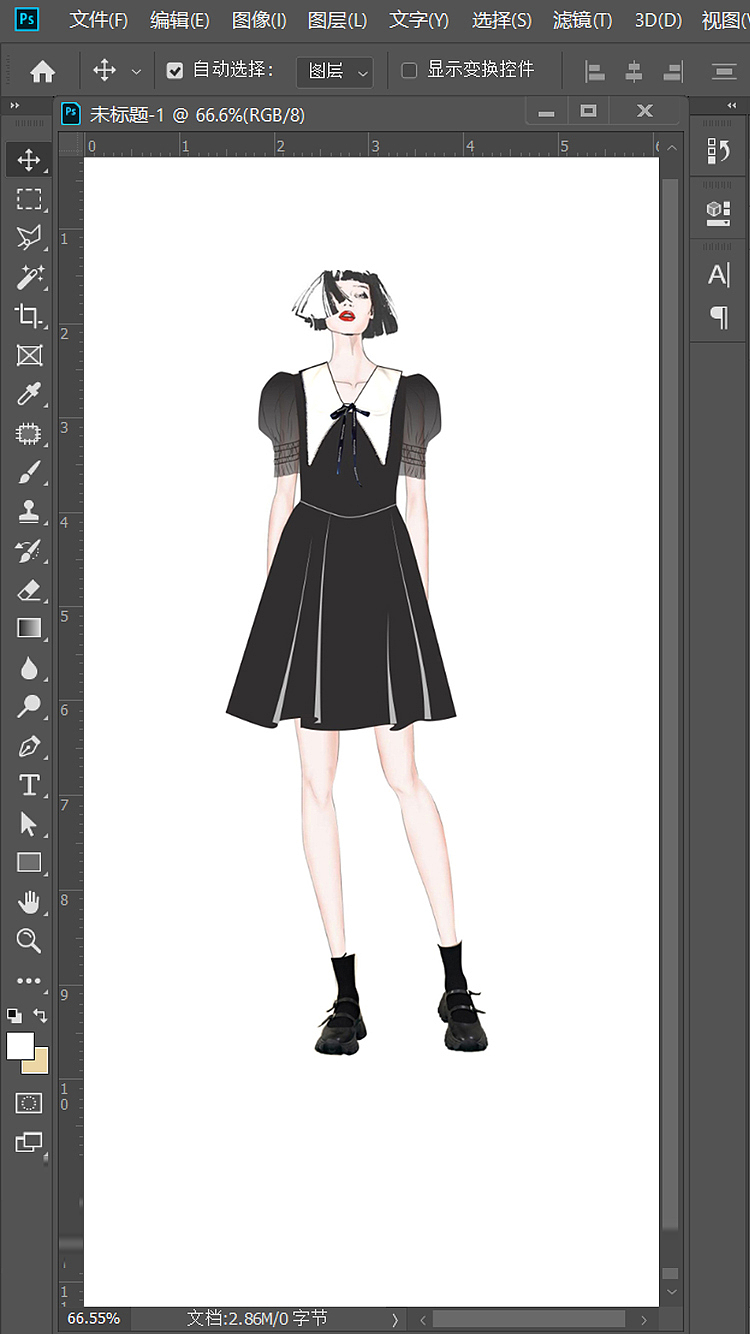
Task: Select the History Brush tool
Action: coord(29,550)
